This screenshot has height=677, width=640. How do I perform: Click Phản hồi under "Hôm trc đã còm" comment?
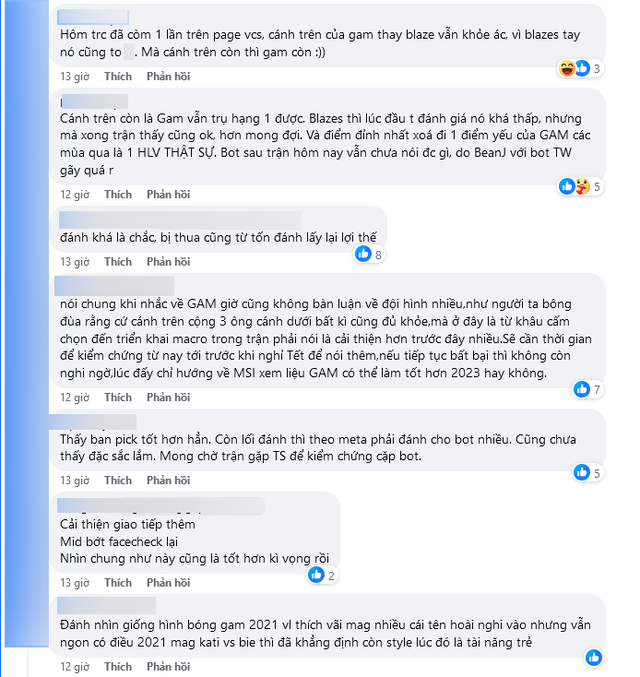click(x=168, y=76)
